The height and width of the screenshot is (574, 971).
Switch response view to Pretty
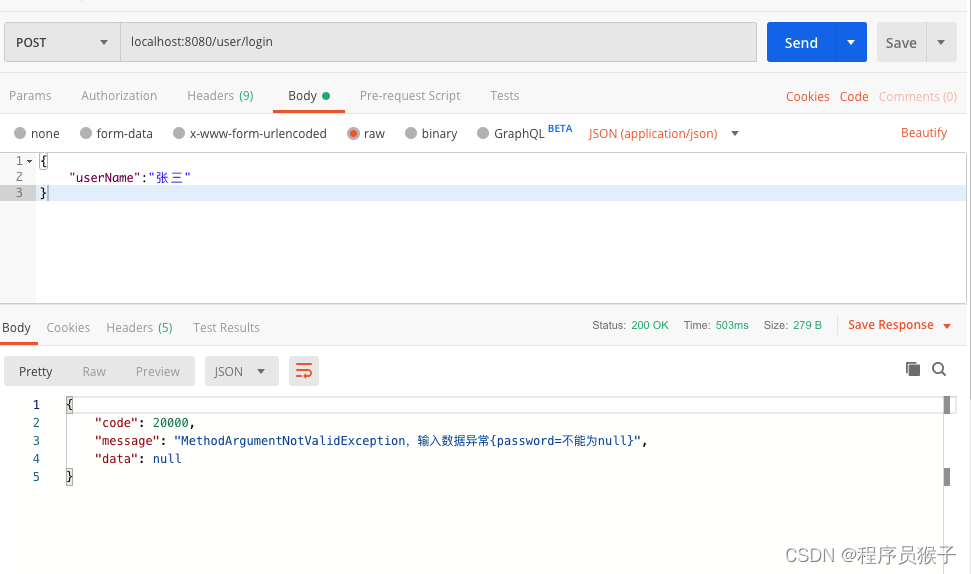coord(35,372)
